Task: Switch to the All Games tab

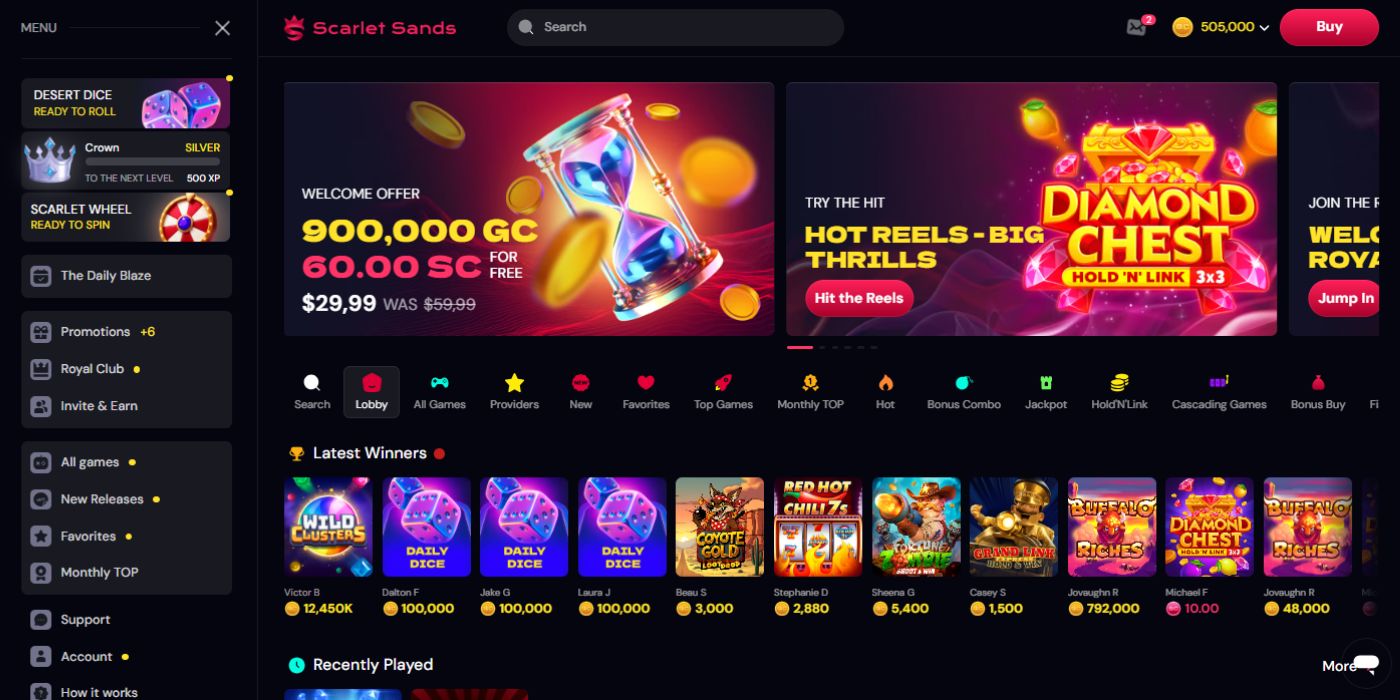Action: 439,392
